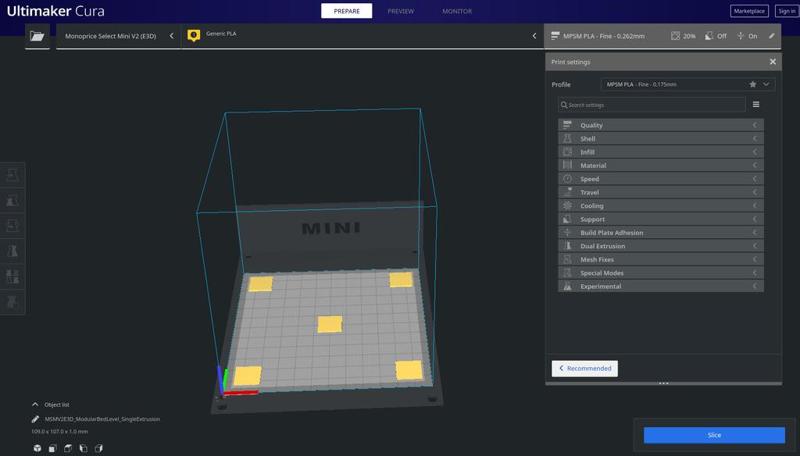Click the adhesion On icon

pyautogui.click(x=740, y=36)
